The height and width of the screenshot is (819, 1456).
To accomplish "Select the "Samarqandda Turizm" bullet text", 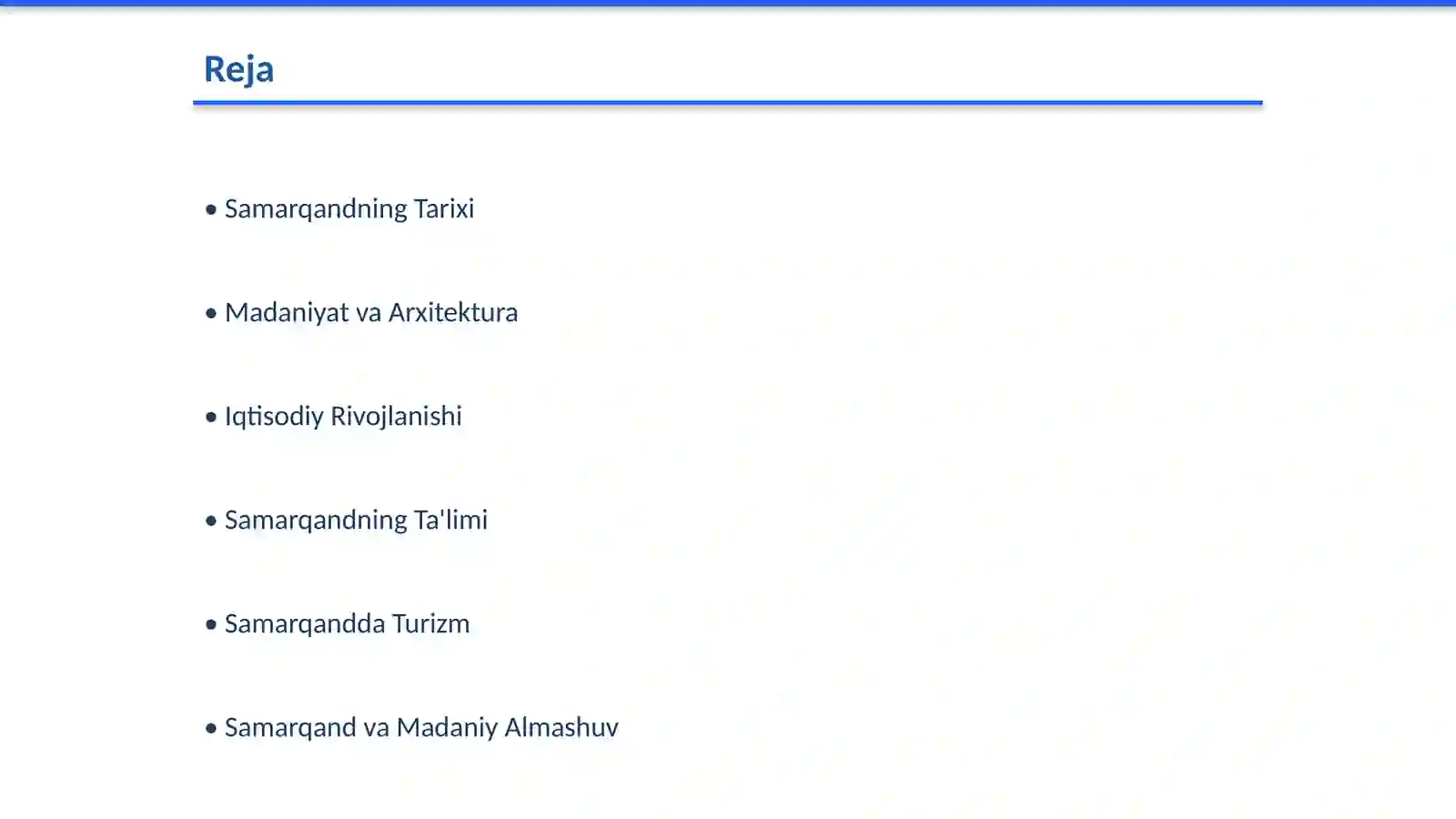I will point(347,623).
